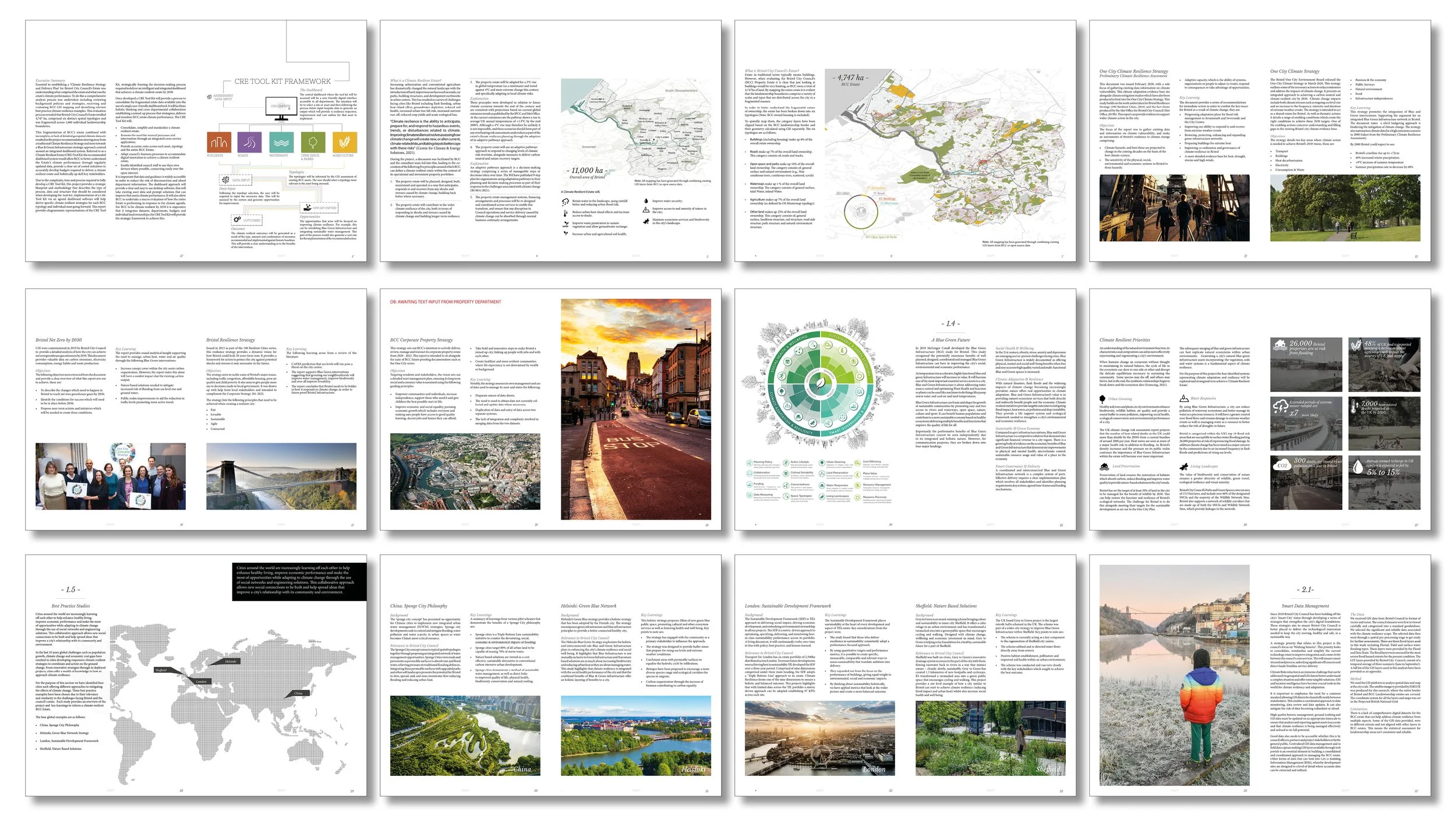This screenshot has width=1456, height=819.
Task: Click the orange Buildings typology icon
Action: [x=219, y=142]
